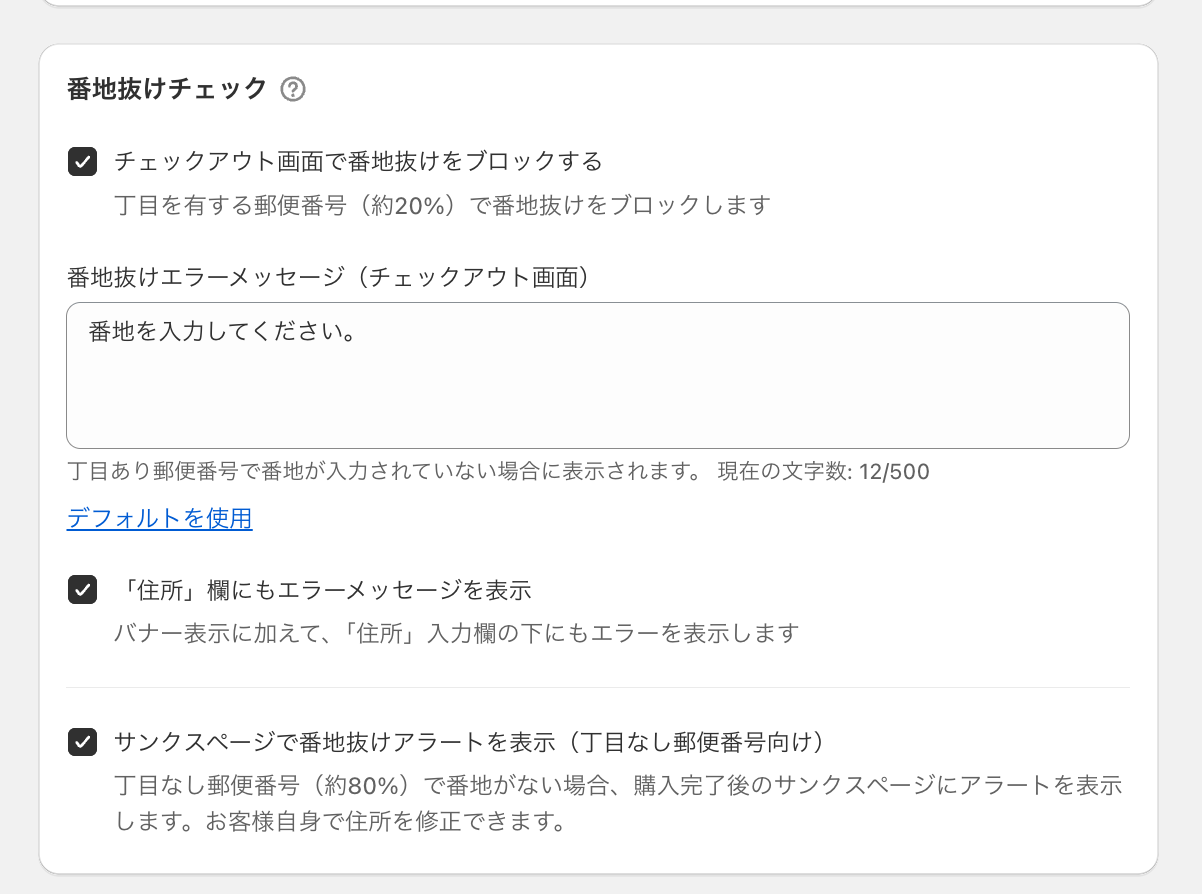Click the help icon beside 番地抜けチェック
This screenshot has height=894, width=1202.
292,90
